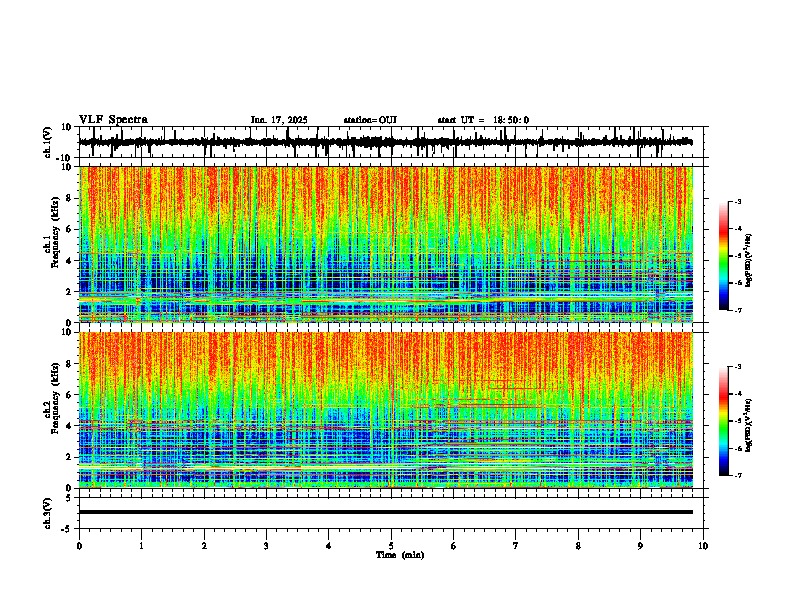Click the "VLF Spectra" title
Screen dimensions: 792x612
113,120
